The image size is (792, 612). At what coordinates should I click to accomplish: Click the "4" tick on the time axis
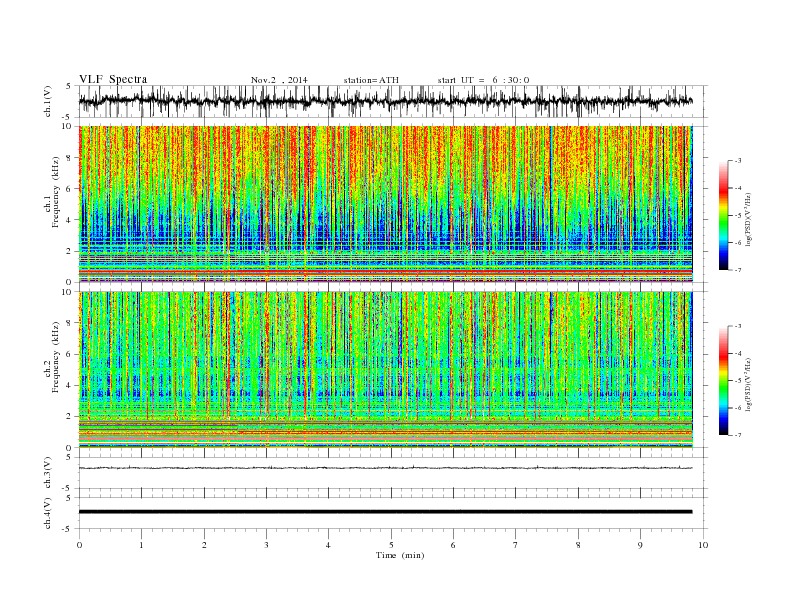tap(328, 545)
